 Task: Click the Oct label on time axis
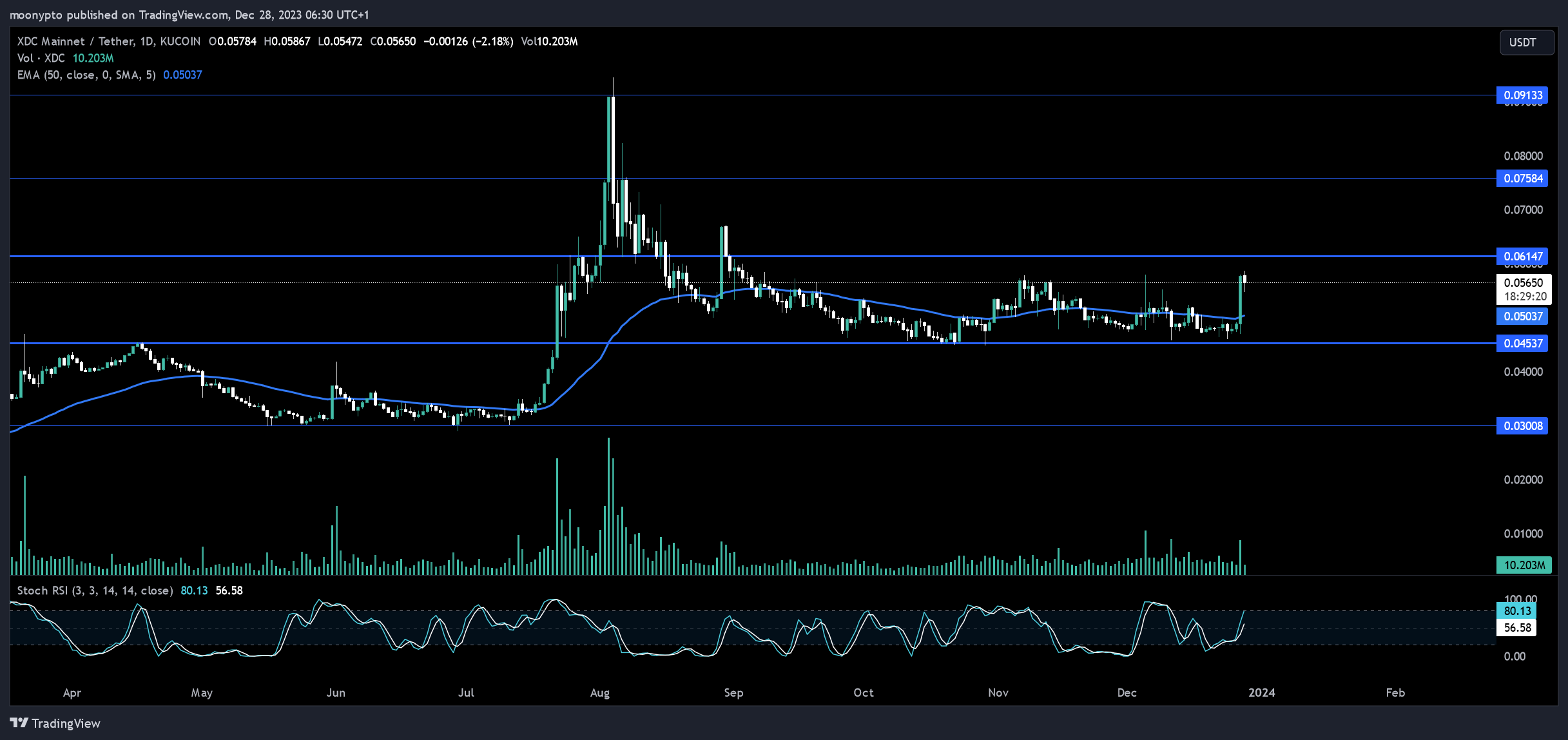pyautogui.click(x=864, y=693)
